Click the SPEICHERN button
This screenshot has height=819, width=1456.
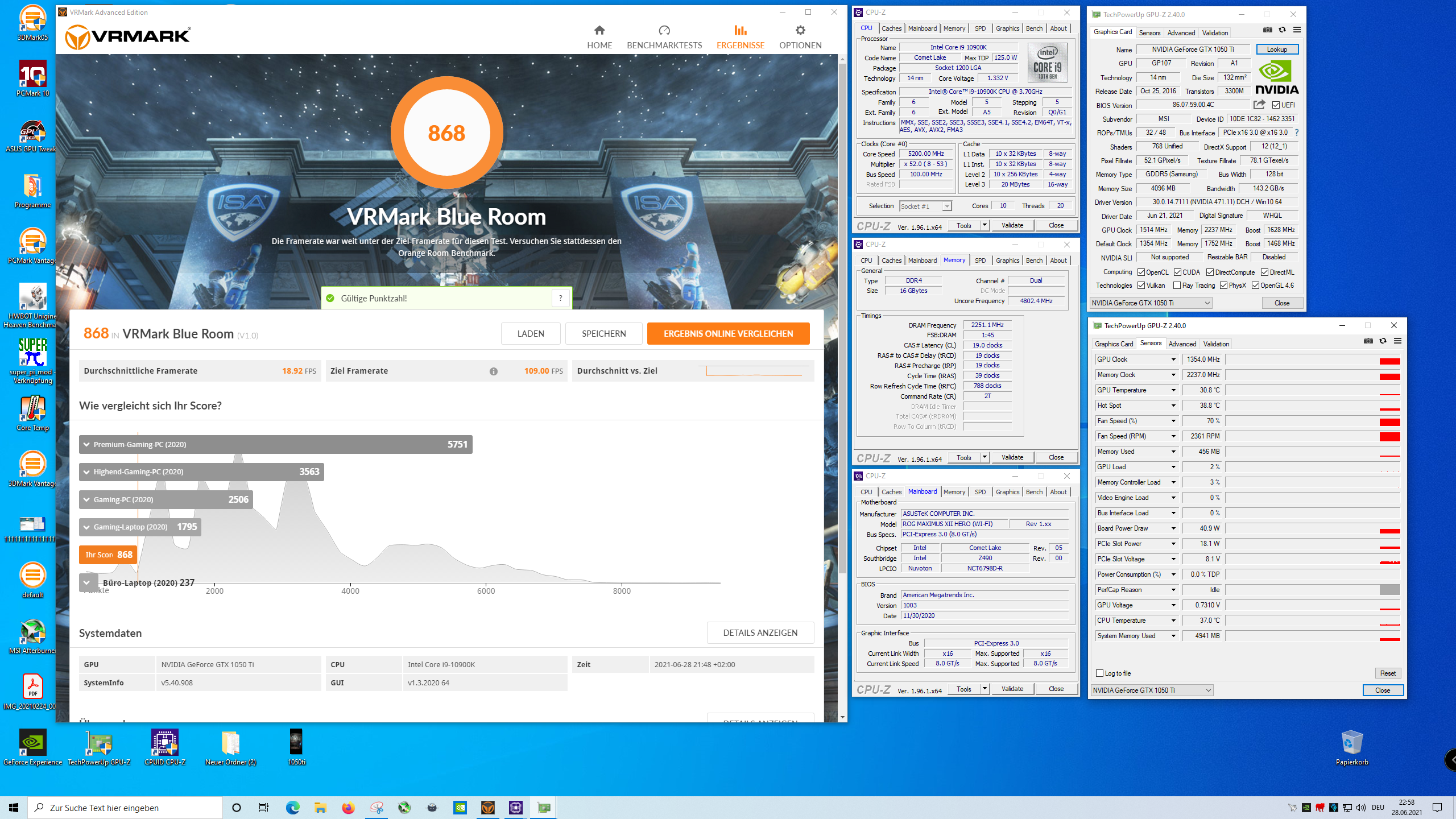click(x=603, y=334)
